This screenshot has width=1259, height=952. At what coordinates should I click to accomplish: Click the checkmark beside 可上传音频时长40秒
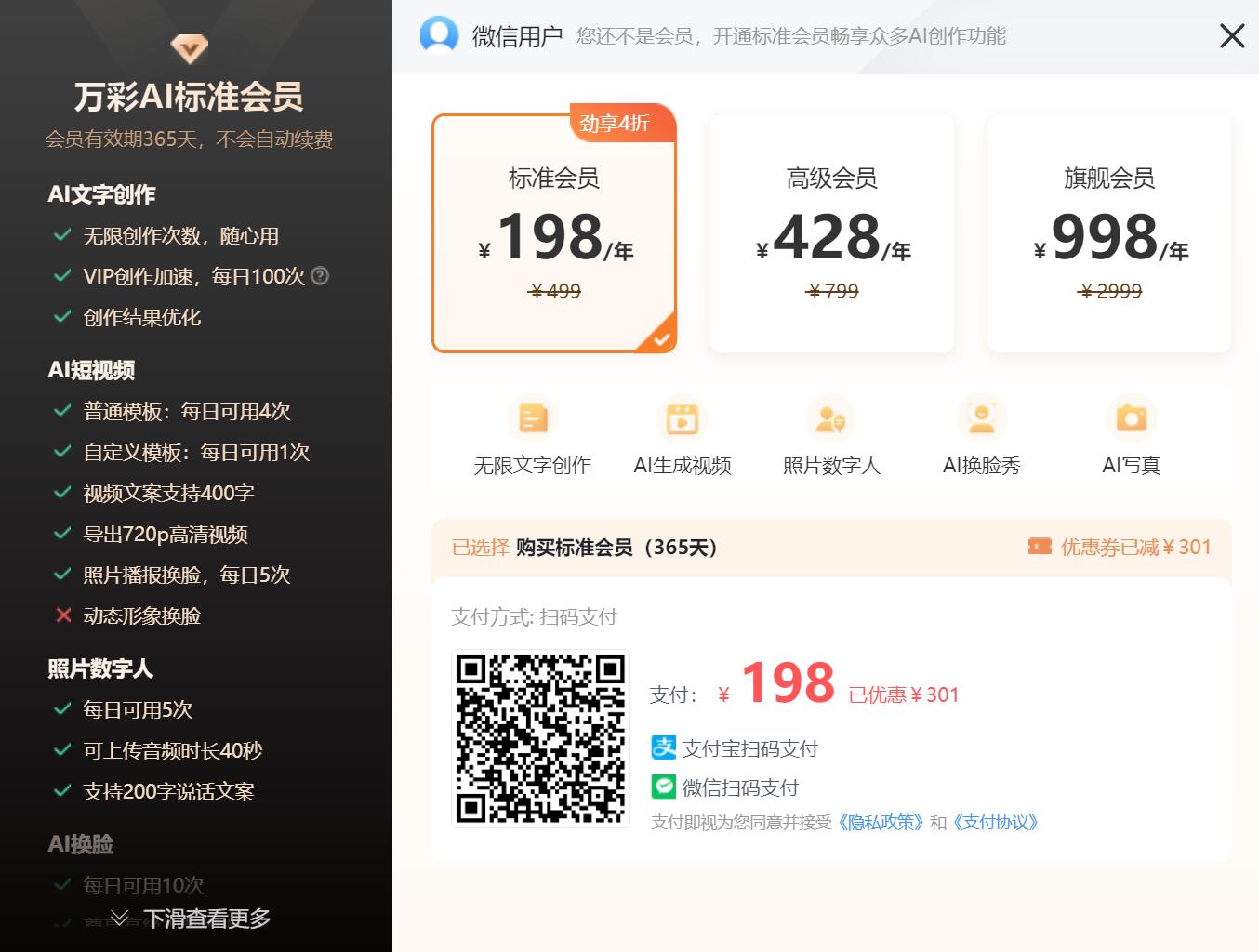[x=62, y=750]
